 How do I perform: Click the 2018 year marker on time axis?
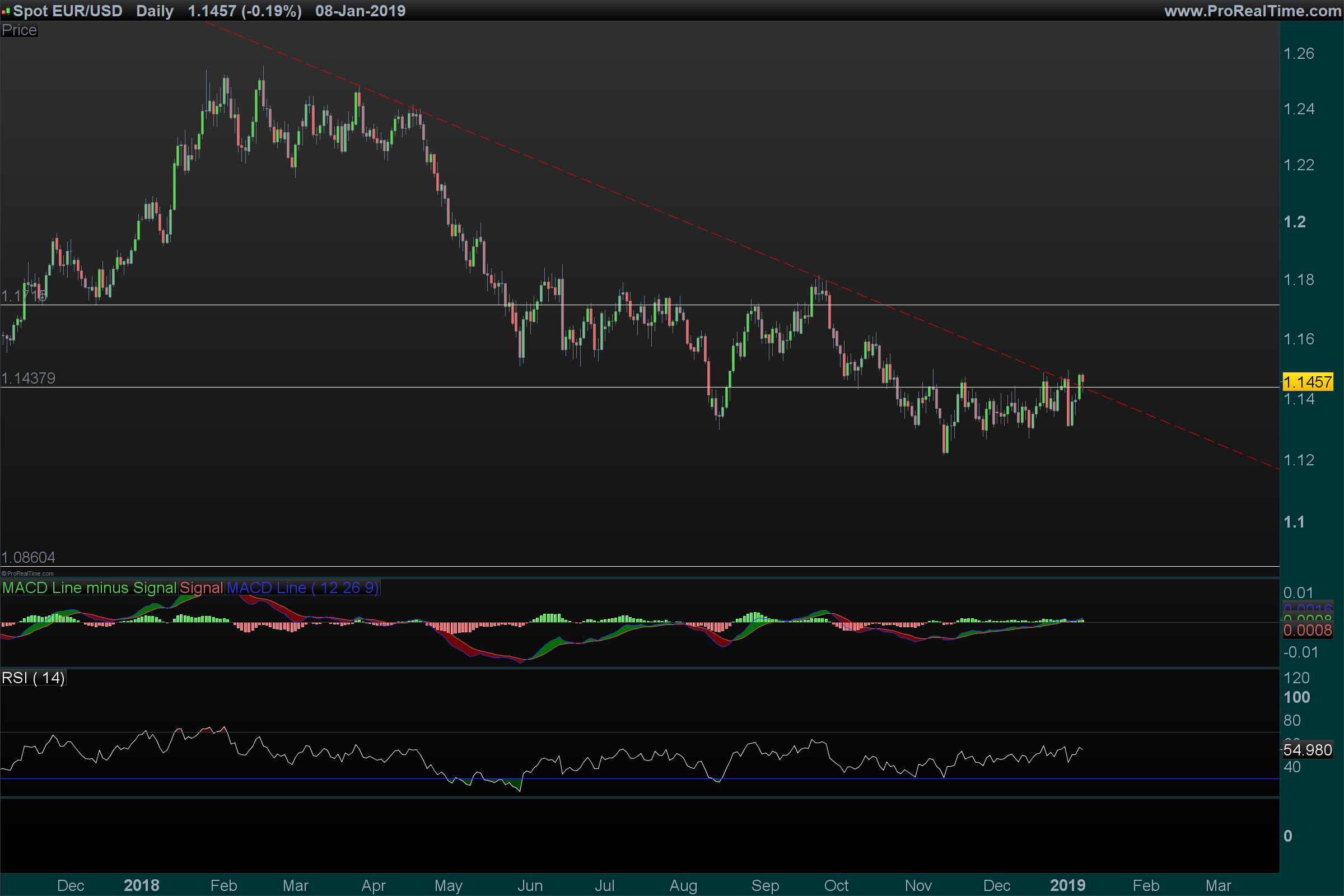click(142, 885)
